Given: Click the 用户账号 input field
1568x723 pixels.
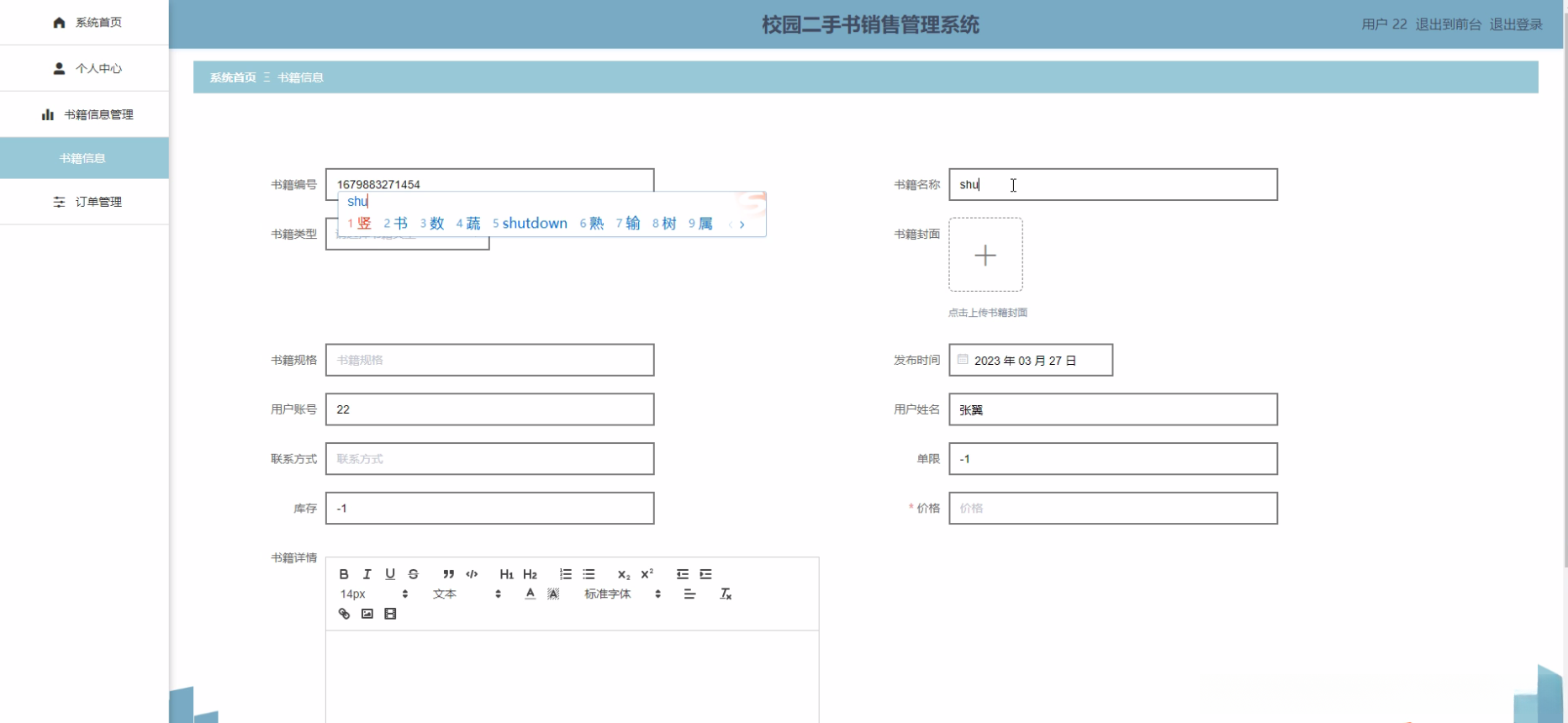Looking at the screenshot, I should pyautogui.click(x=489, y=409).
